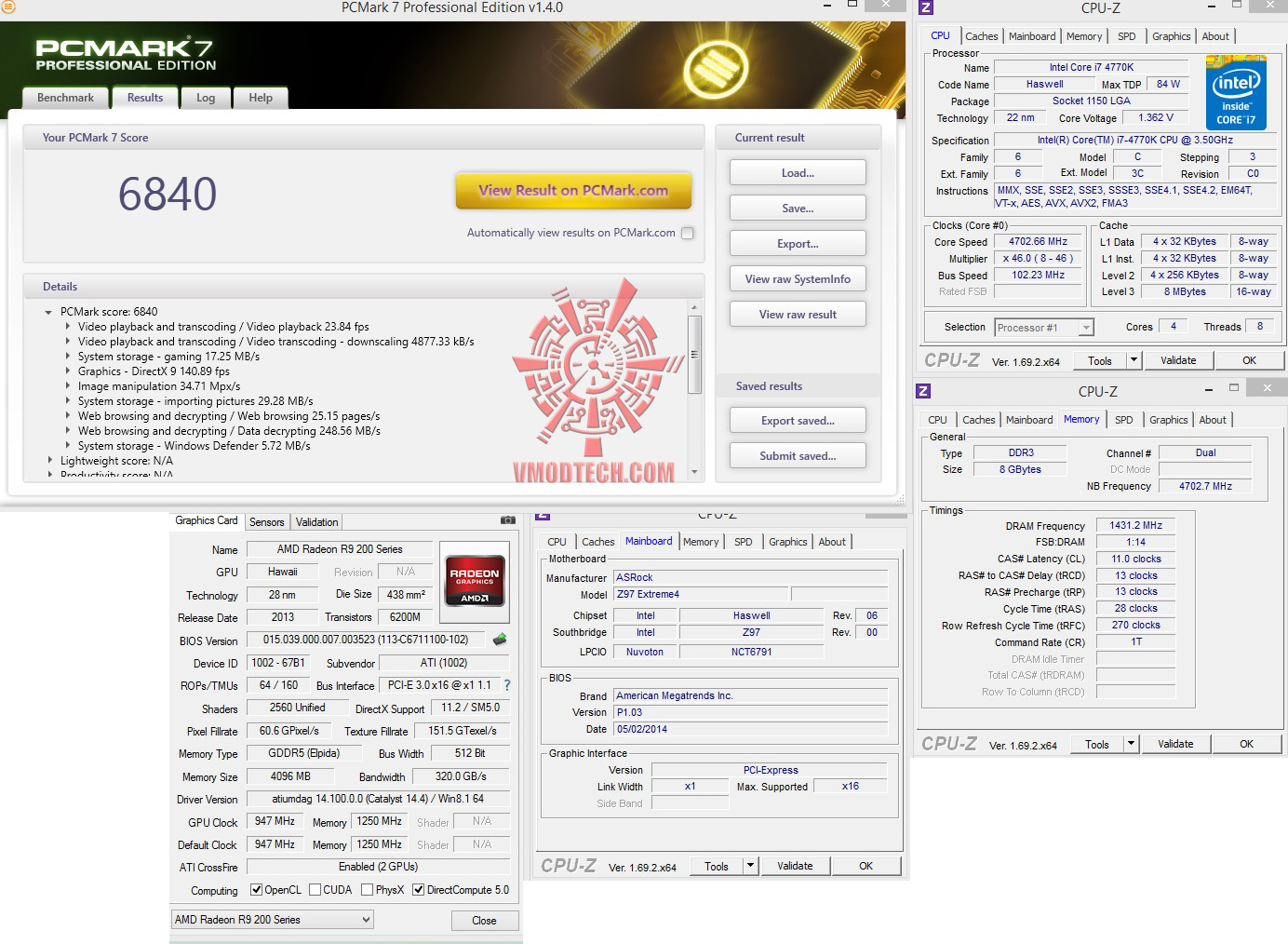Click the Export... button
This screenshot has height=944, width=1288.
pos(798,244)
